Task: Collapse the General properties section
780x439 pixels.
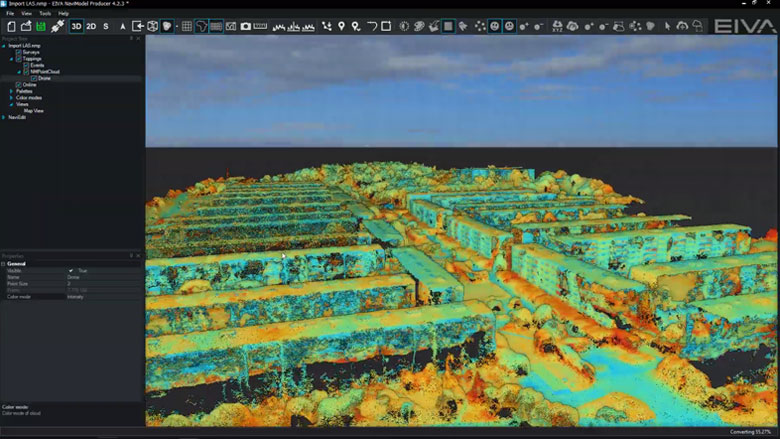Action: (4, 263)
